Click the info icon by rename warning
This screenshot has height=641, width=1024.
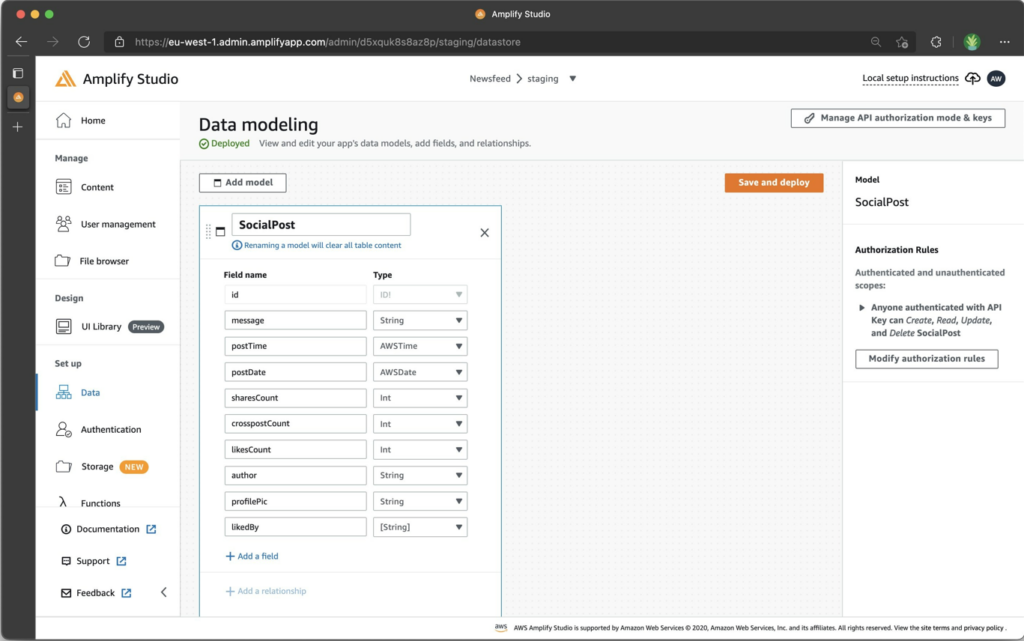(x=236, y=245)
